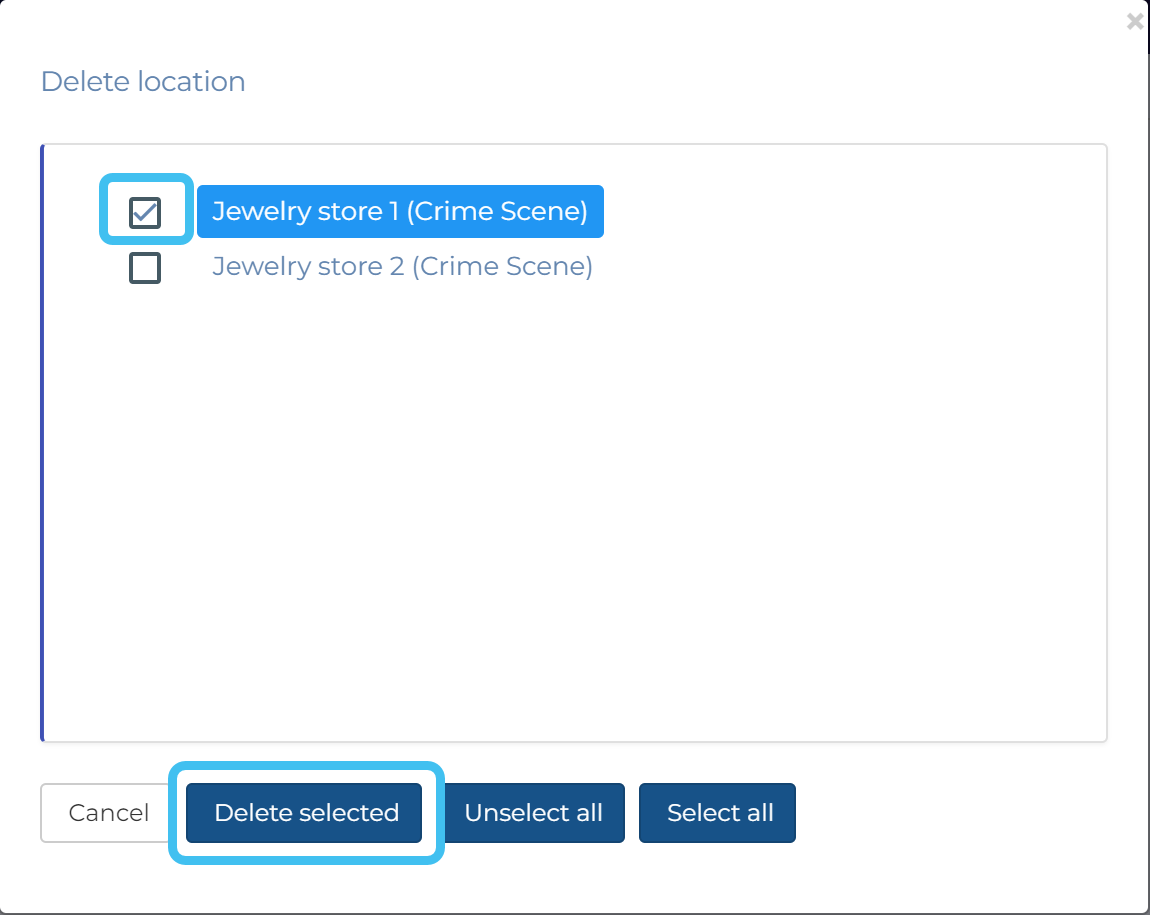This screenshot has height=915, width=1150.
Task: Click the highlighted blue Jewelry store 1 entry
Action: tap(400, 212)
